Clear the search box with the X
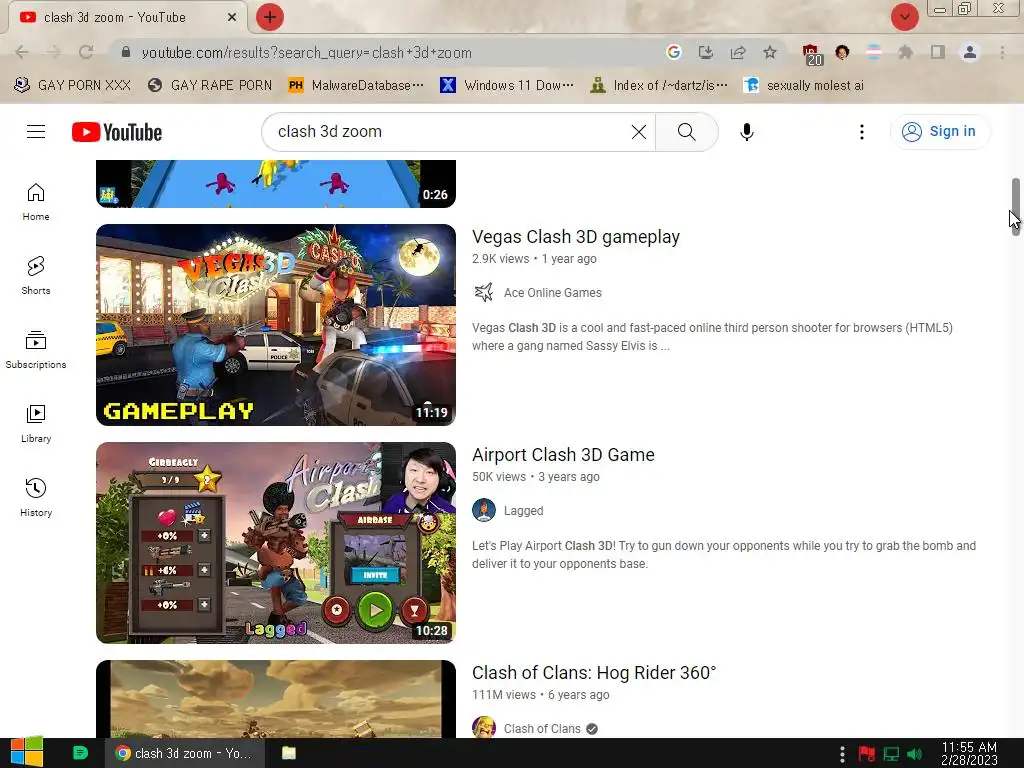This screenshot has width=1024, height=768. tap(639, 132)
